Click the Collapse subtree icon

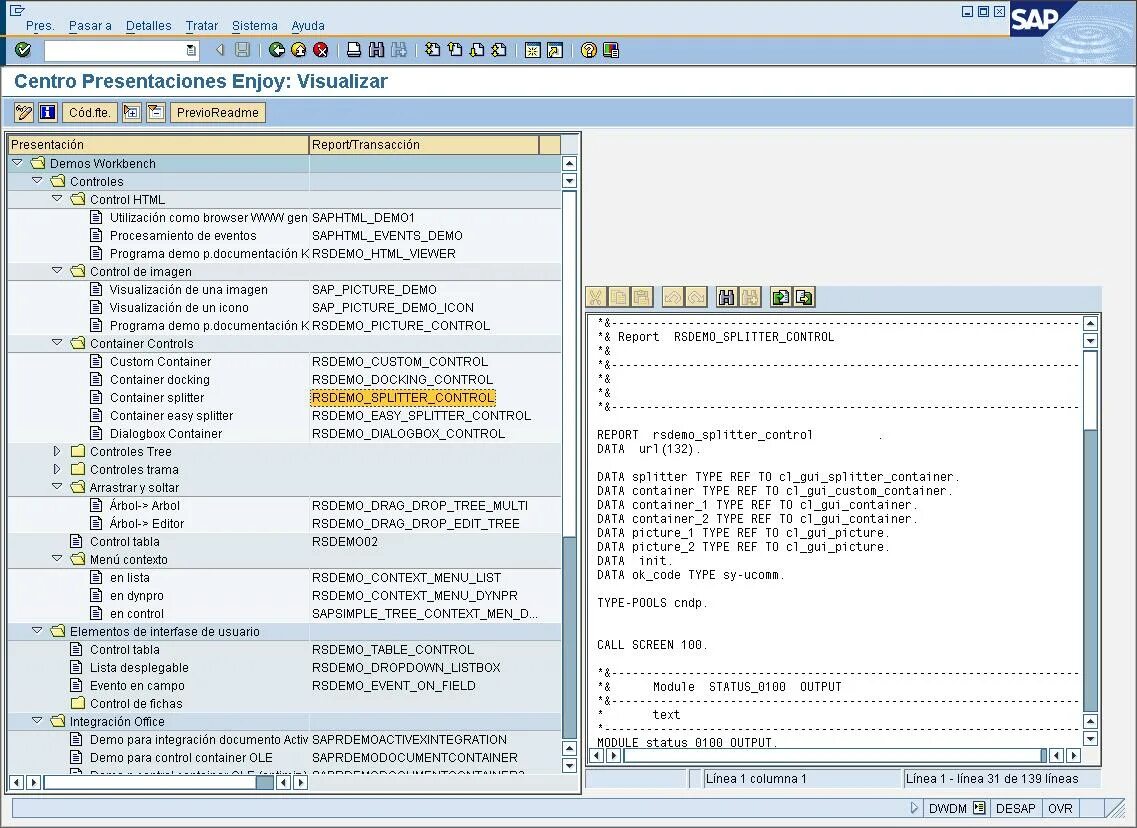(156, 112)
